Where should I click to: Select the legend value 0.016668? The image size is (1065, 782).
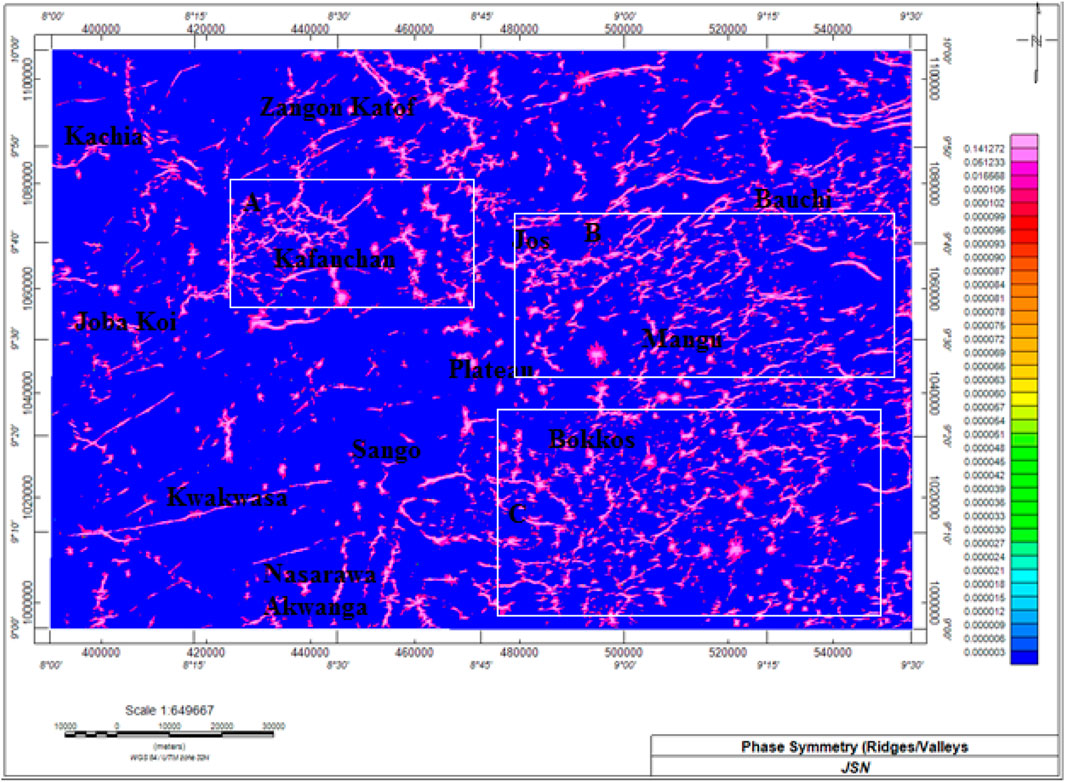tap(983, 176)
